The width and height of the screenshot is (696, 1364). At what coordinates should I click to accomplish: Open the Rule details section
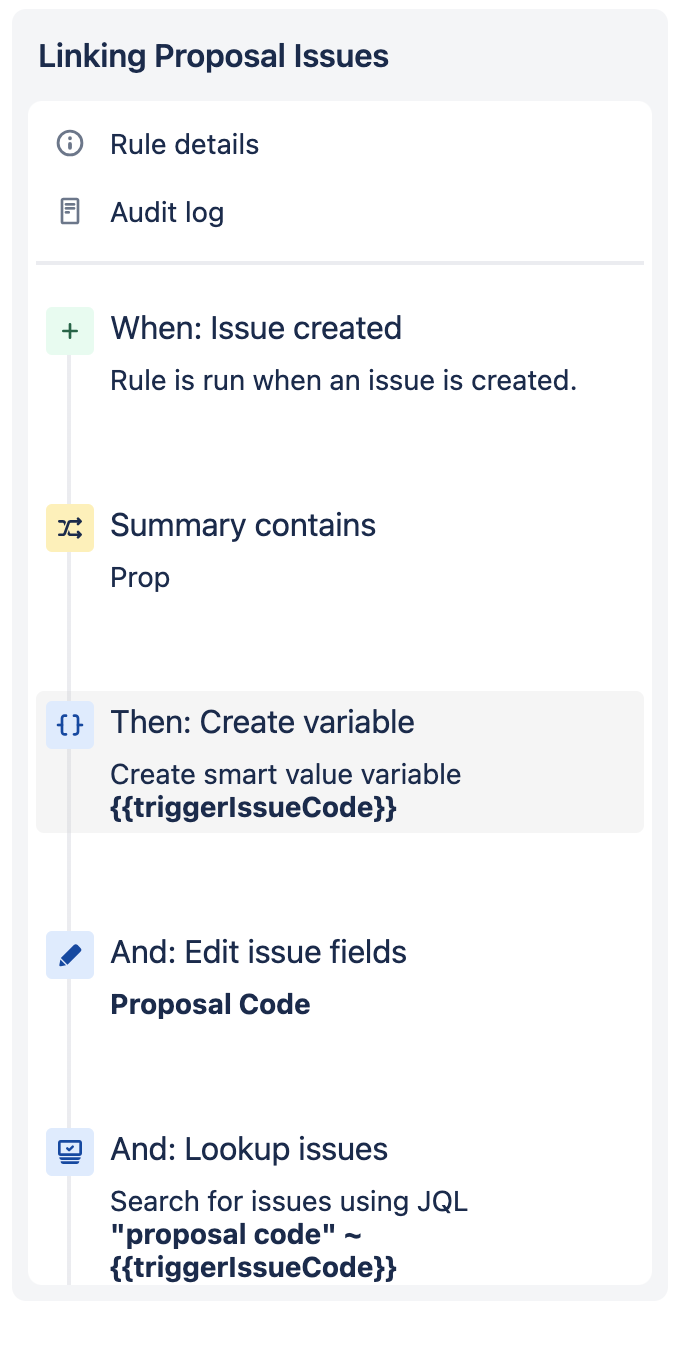(x=184, y=144)
